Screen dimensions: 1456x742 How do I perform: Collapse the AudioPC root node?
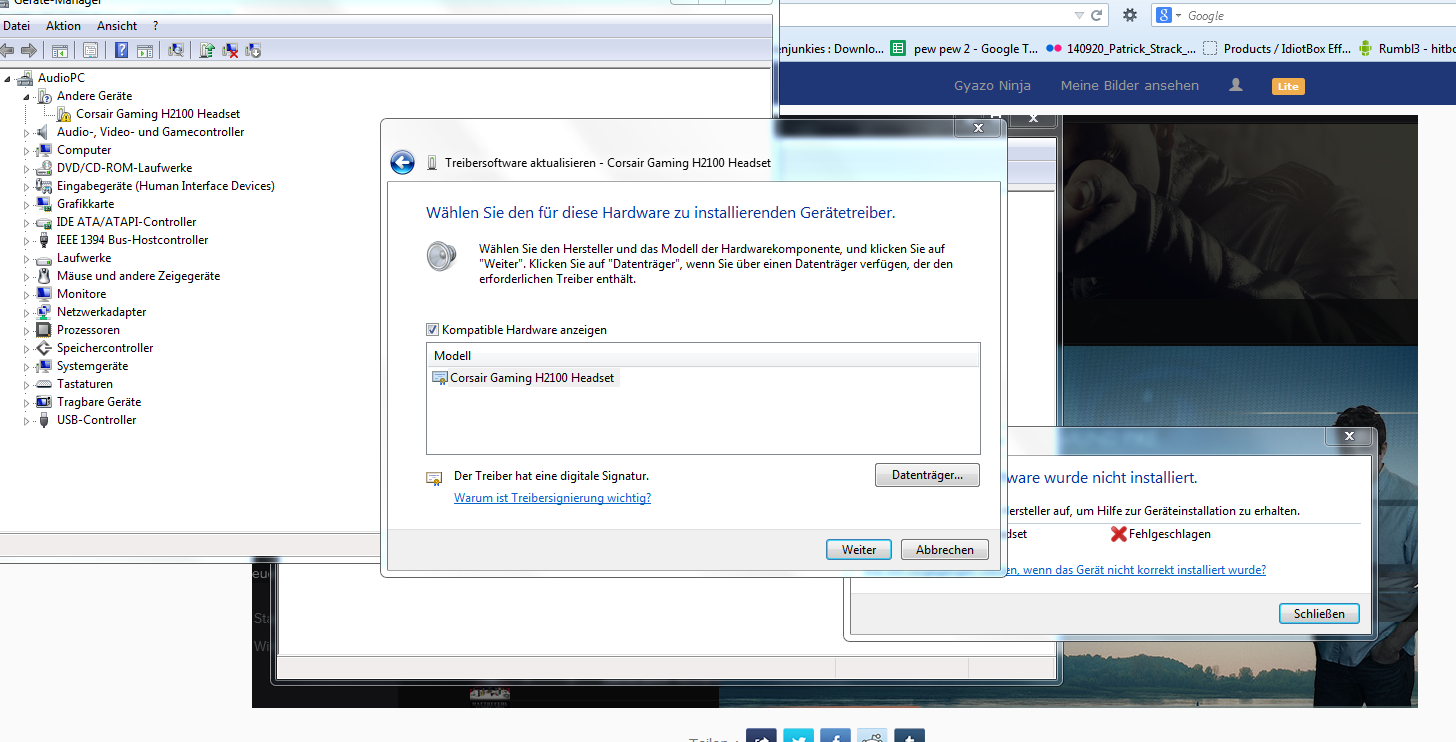8,78
